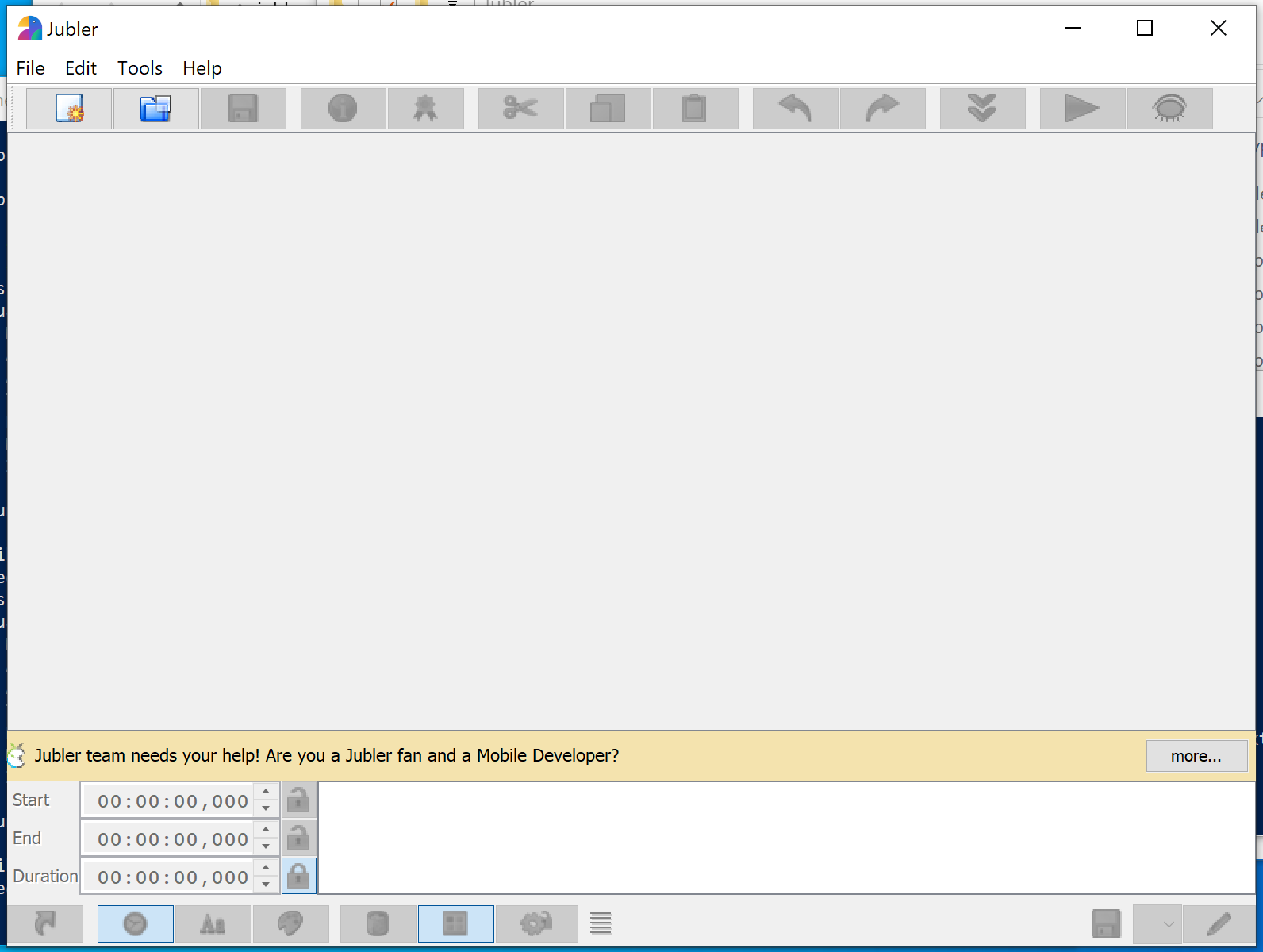Toggle the Duration lock
1263x952 pixels.
point(298,876)
